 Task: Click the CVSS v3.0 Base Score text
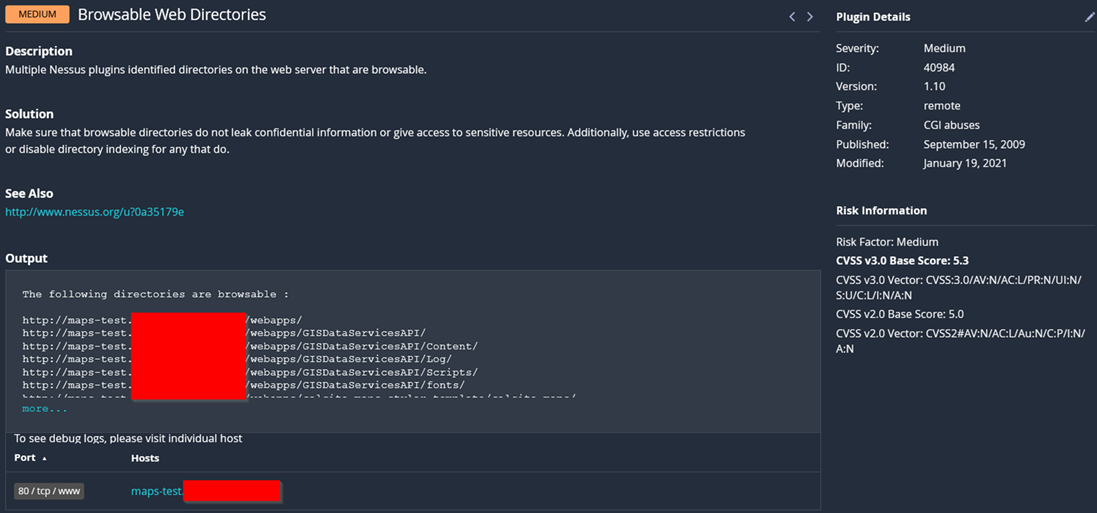coord(902,261)
